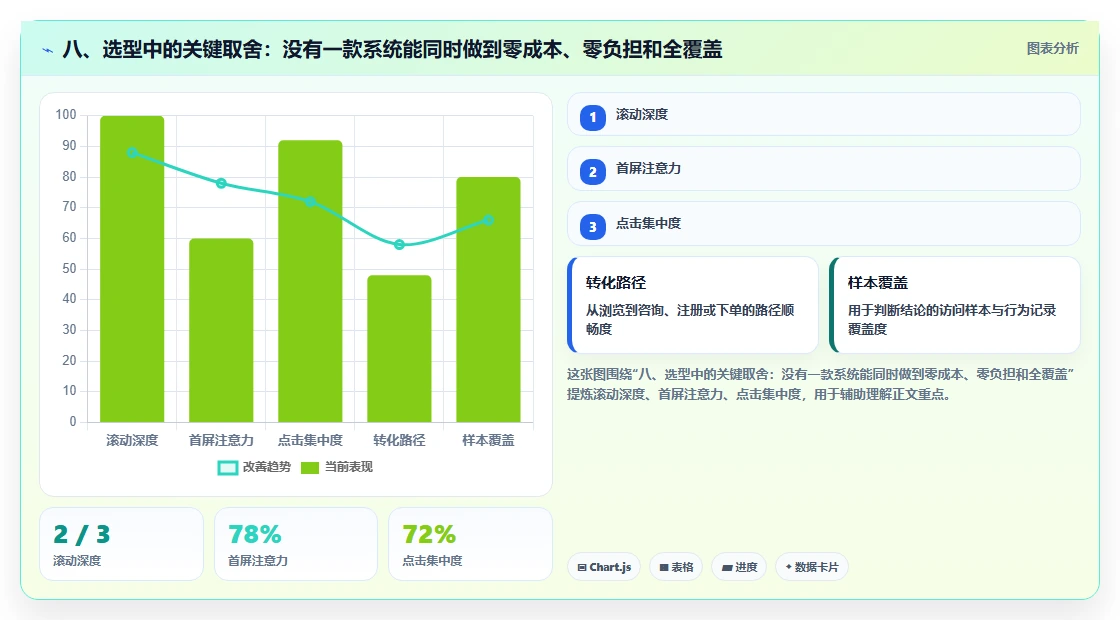Click the 78% 首屏注意力 stat card
Screen dimensions: 1120x620
(x=296, y=544)
